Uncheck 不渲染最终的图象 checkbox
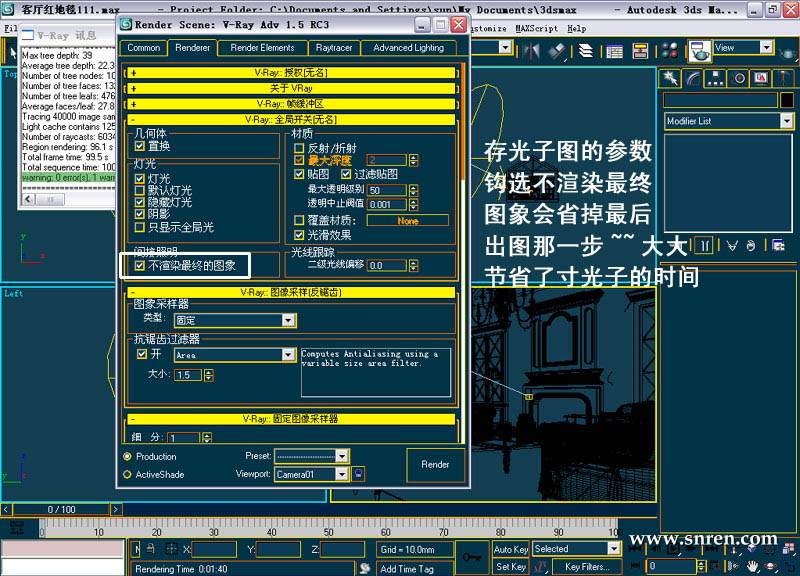This screenshot has width=800, height=576. (140, 266)
